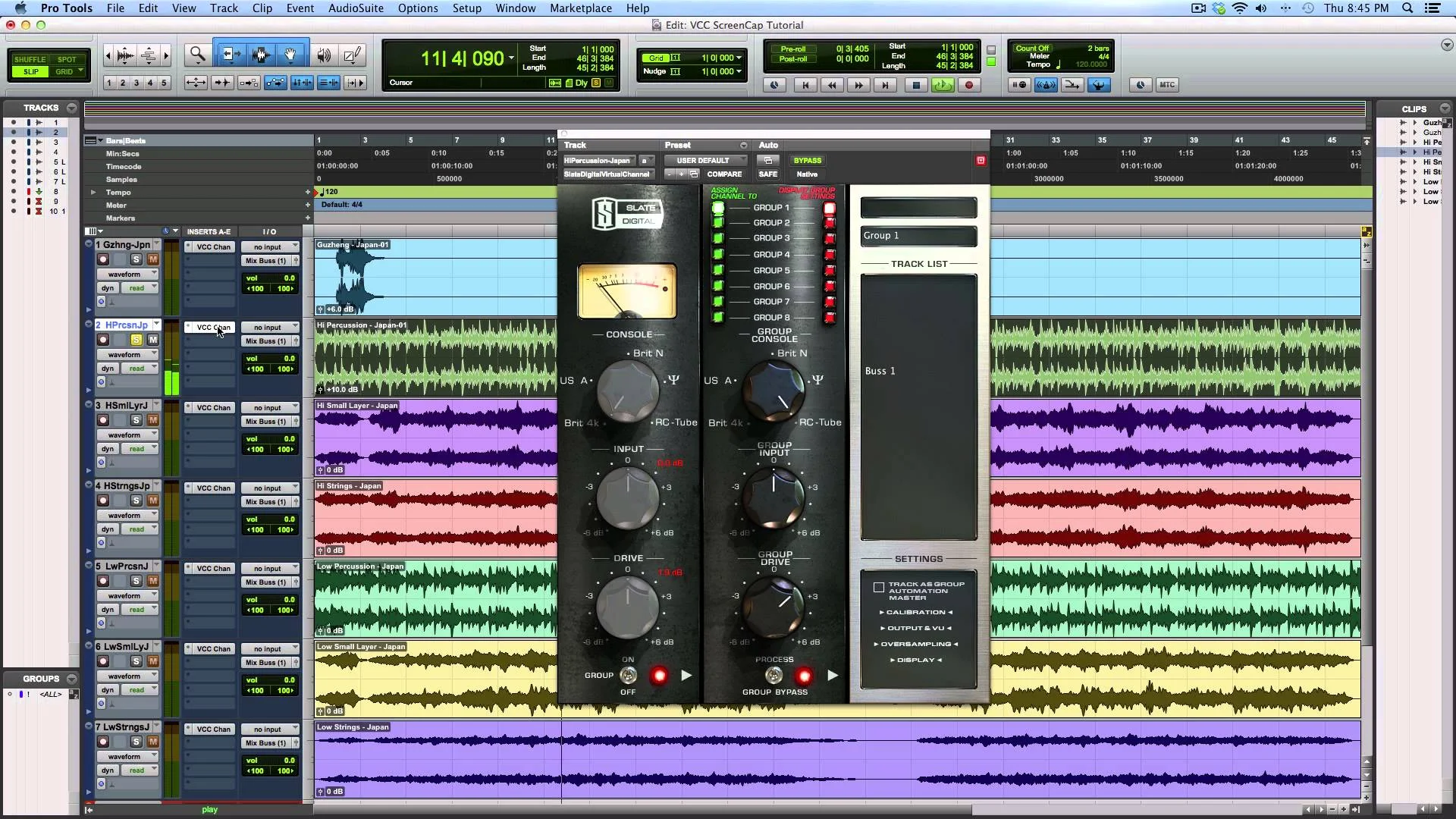
Task: Solo the HPrcsnJp track
Action: click(x=136, y=340)
